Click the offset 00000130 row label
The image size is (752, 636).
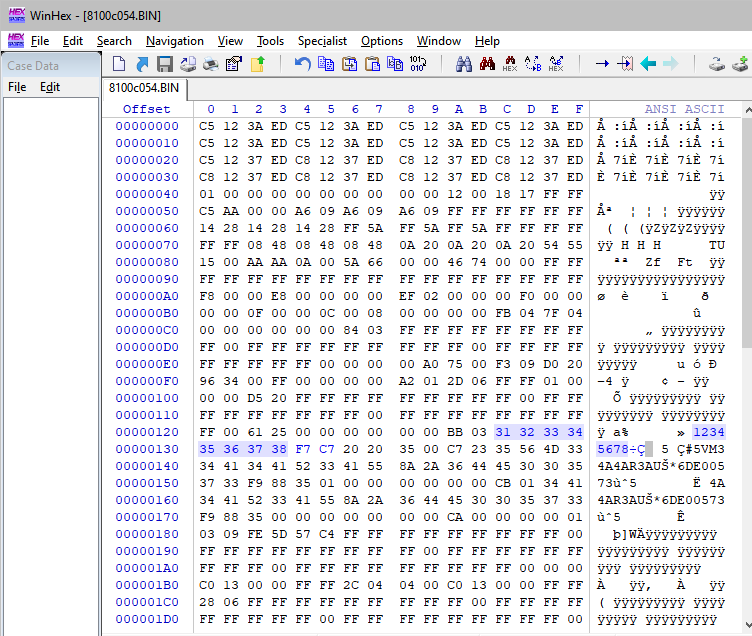click(x=147, y=449)
